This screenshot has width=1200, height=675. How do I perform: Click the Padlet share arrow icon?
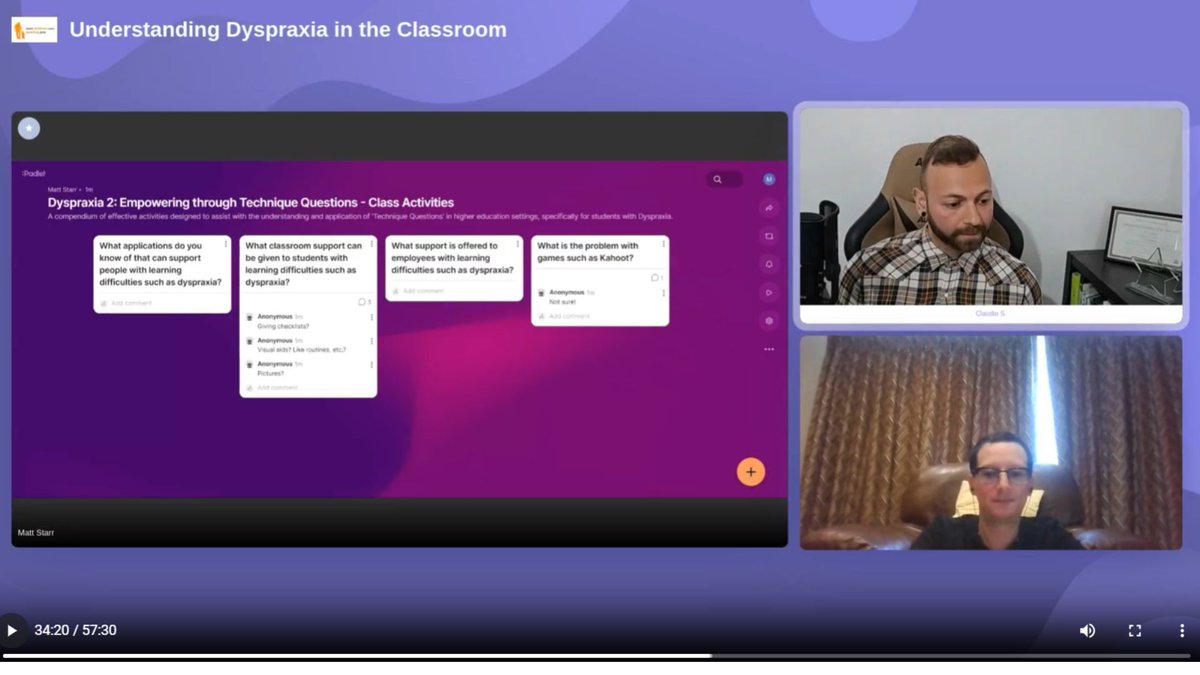[x=769, y=208]
